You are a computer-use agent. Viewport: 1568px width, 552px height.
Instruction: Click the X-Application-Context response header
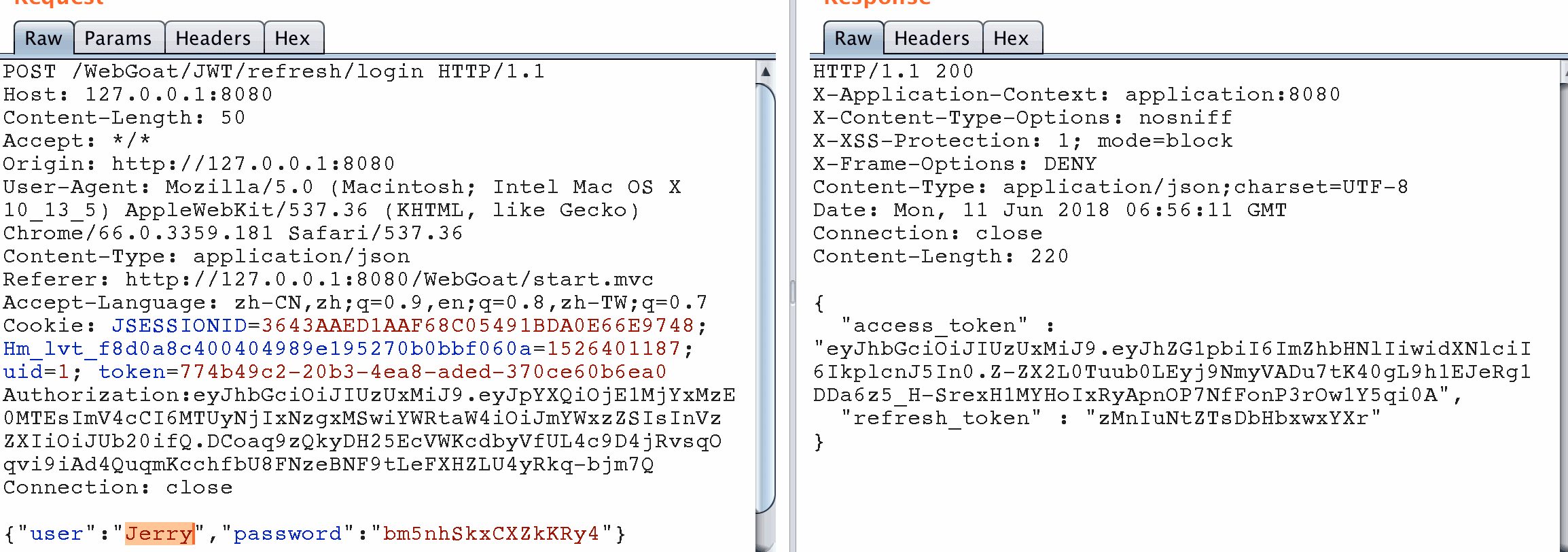coord(1077,94)
